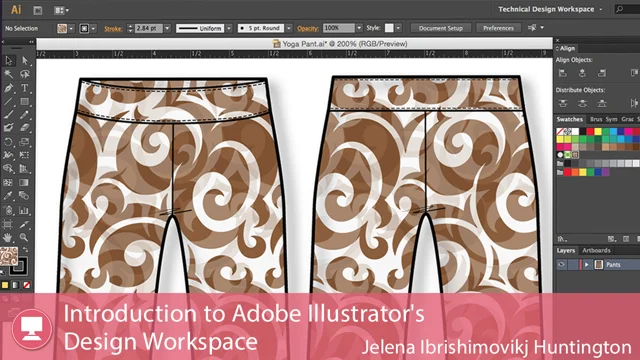Choose the Zoom tool

click(24, 238)
